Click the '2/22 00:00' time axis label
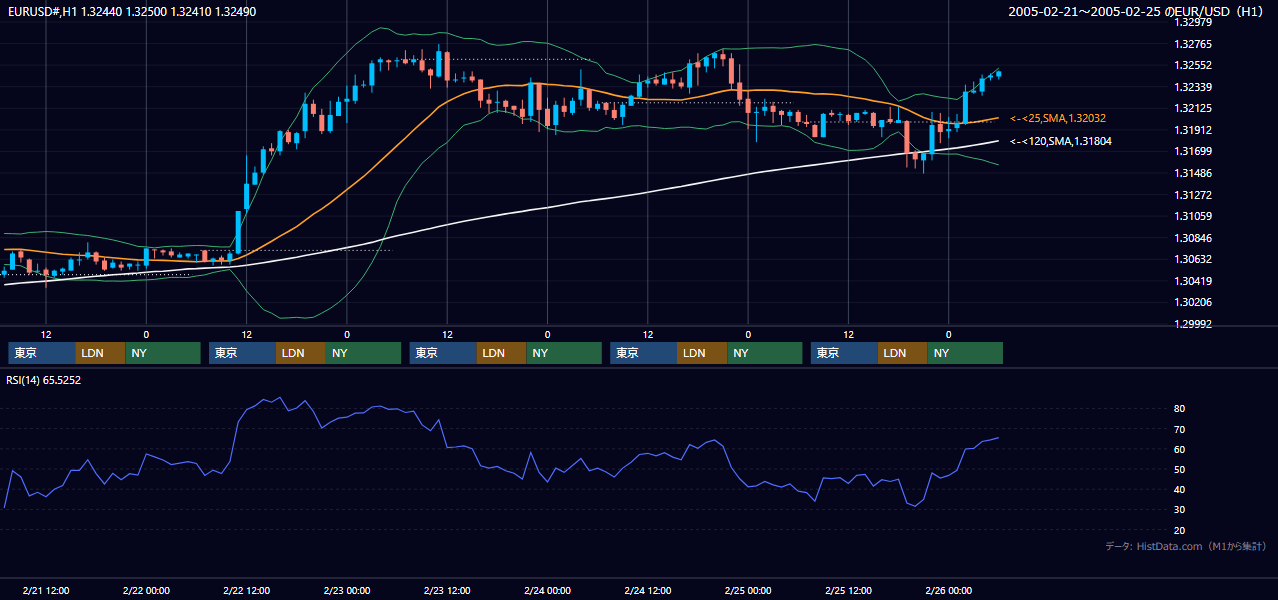This screenshot has width=1278, height=600. [146, 590]
